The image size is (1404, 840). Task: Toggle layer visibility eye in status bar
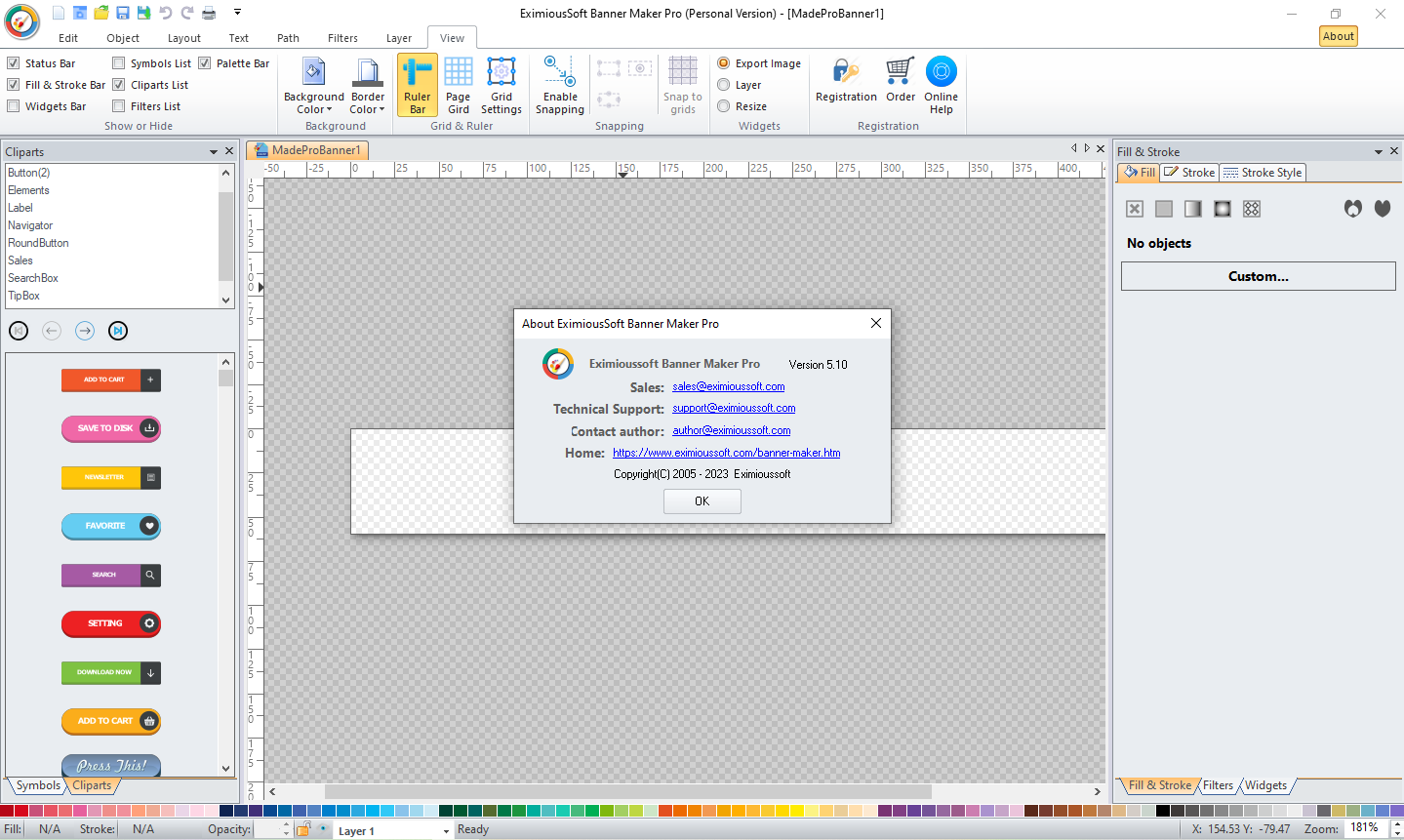click(323, 829)
